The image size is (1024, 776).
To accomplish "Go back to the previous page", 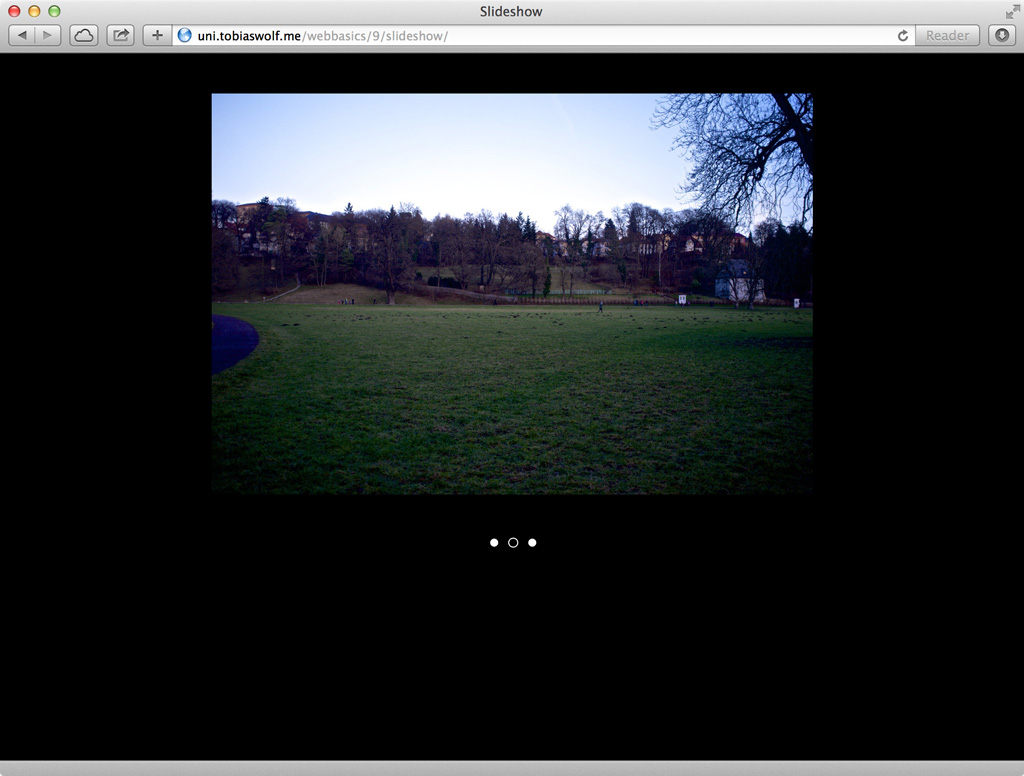I will [x=22, y=35].
